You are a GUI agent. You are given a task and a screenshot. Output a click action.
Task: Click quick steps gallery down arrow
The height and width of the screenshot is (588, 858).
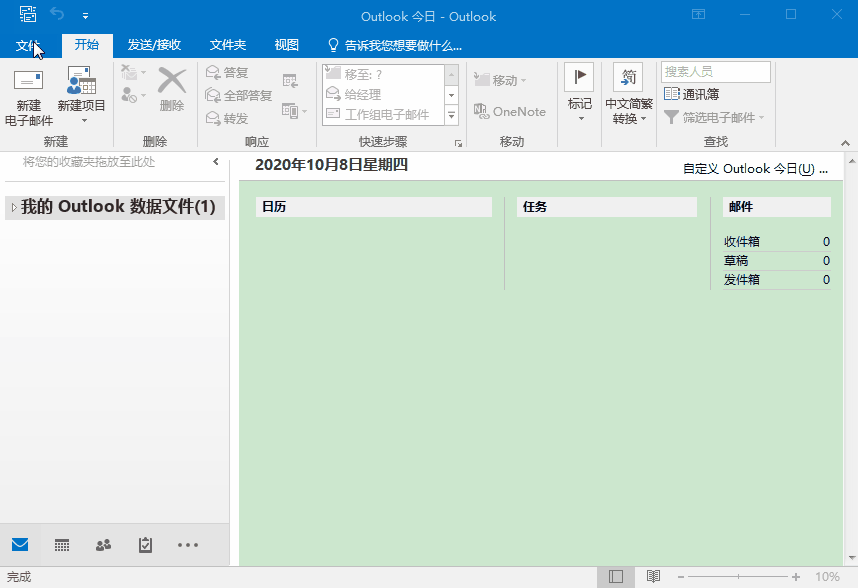pyautogui.click(x=451, y=95)
